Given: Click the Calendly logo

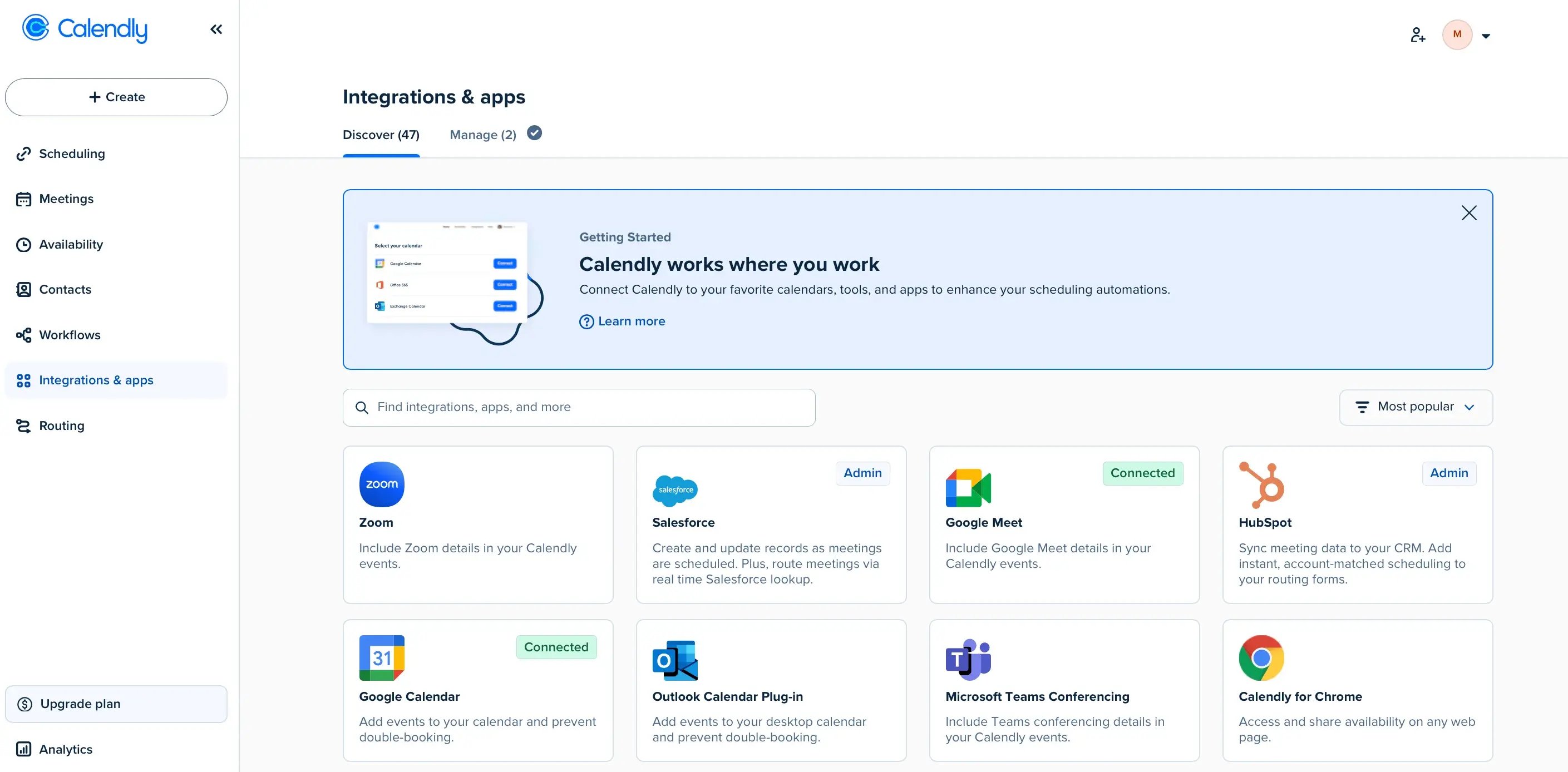Looking at the screenshot, I should point(85,28).
